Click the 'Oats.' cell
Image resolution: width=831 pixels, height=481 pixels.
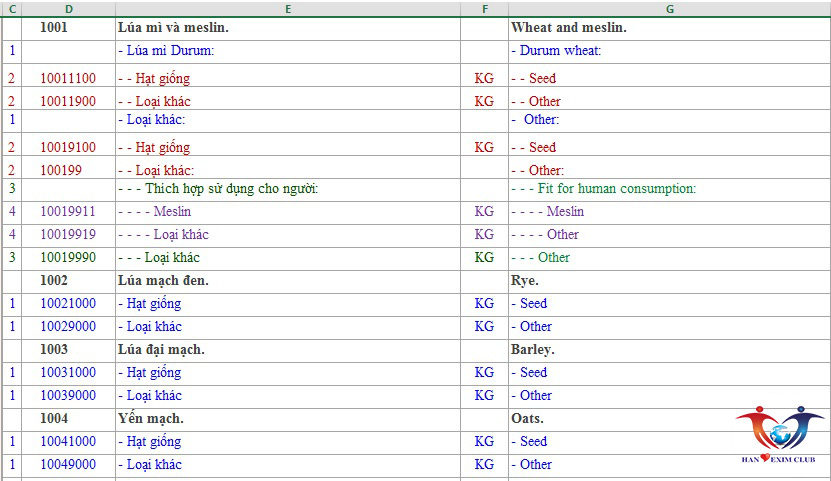coord(670,418)
